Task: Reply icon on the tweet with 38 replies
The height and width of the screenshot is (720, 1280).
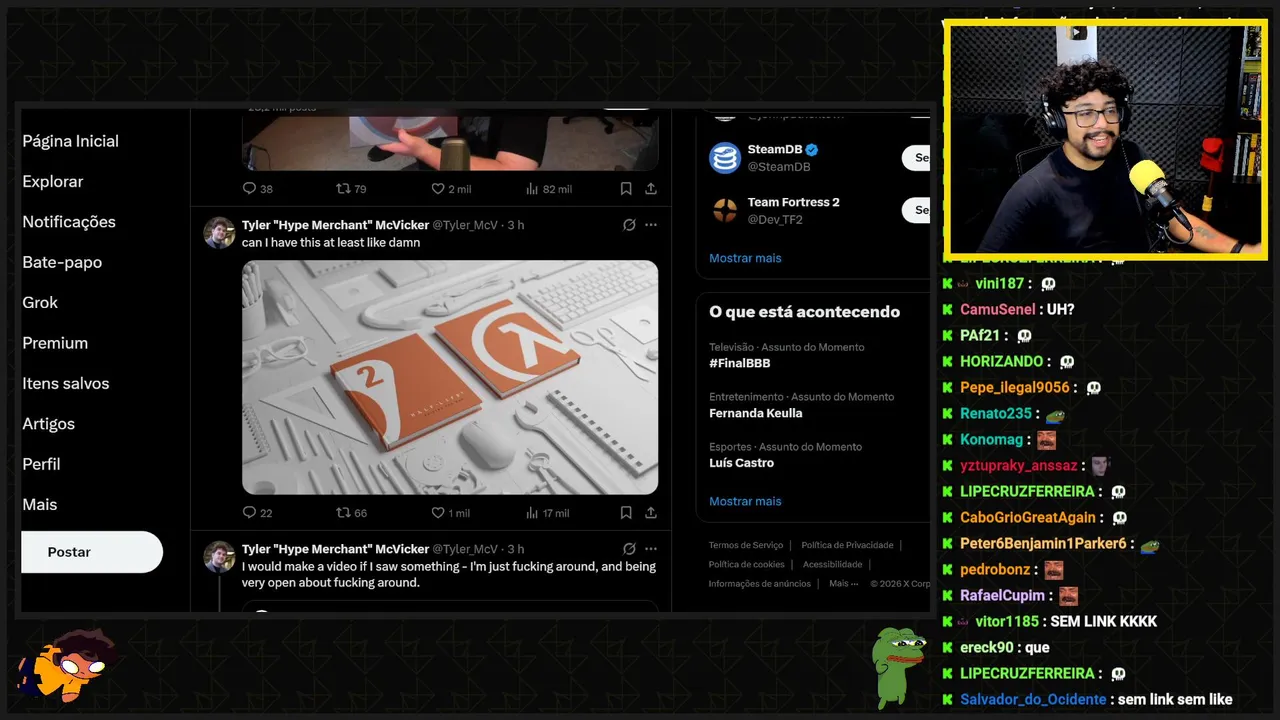Action: (x=250, y=188)
